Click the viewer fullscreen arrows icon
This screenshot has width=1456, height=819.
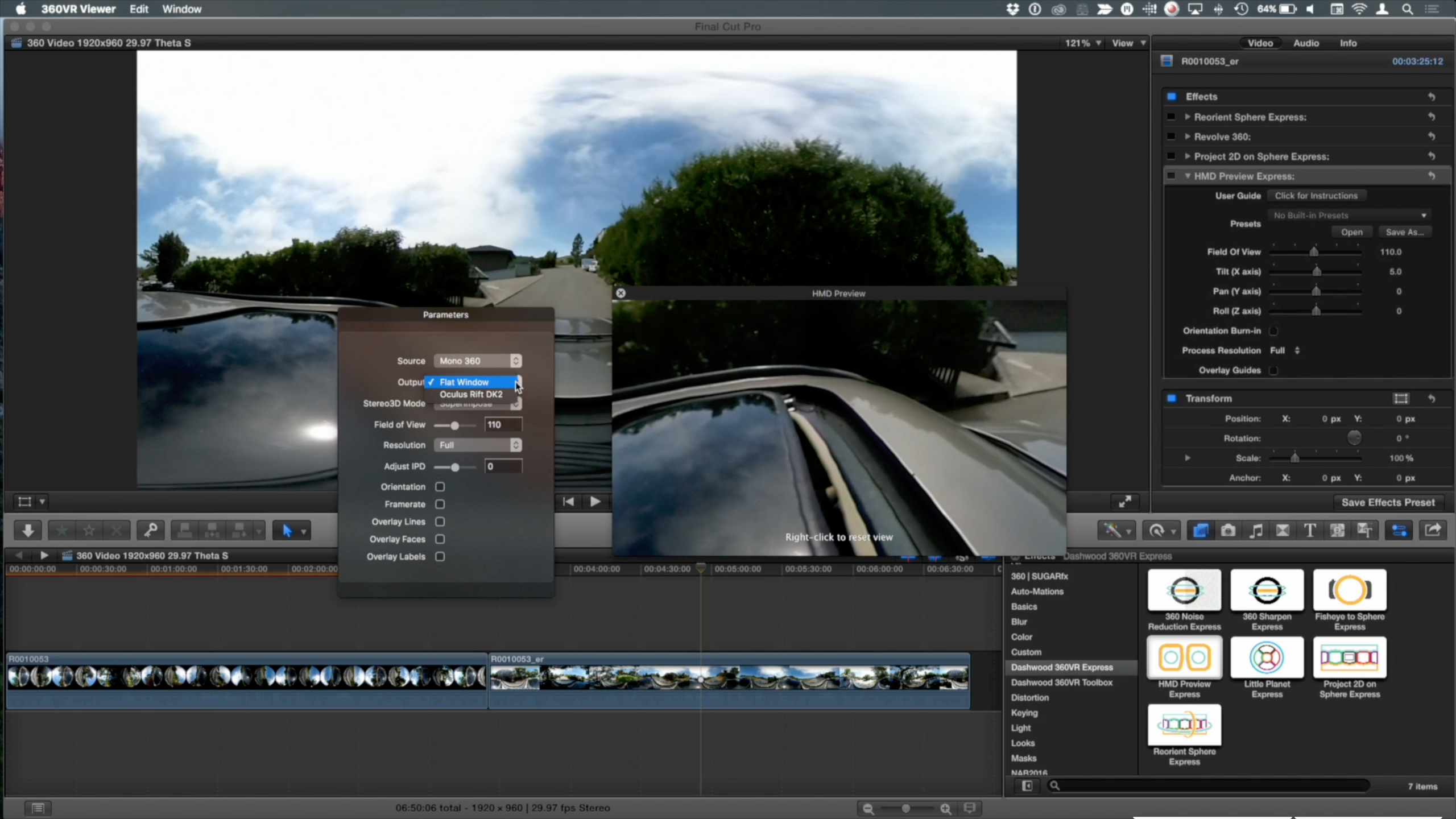pyautogui.click(x=1125, y=501)
